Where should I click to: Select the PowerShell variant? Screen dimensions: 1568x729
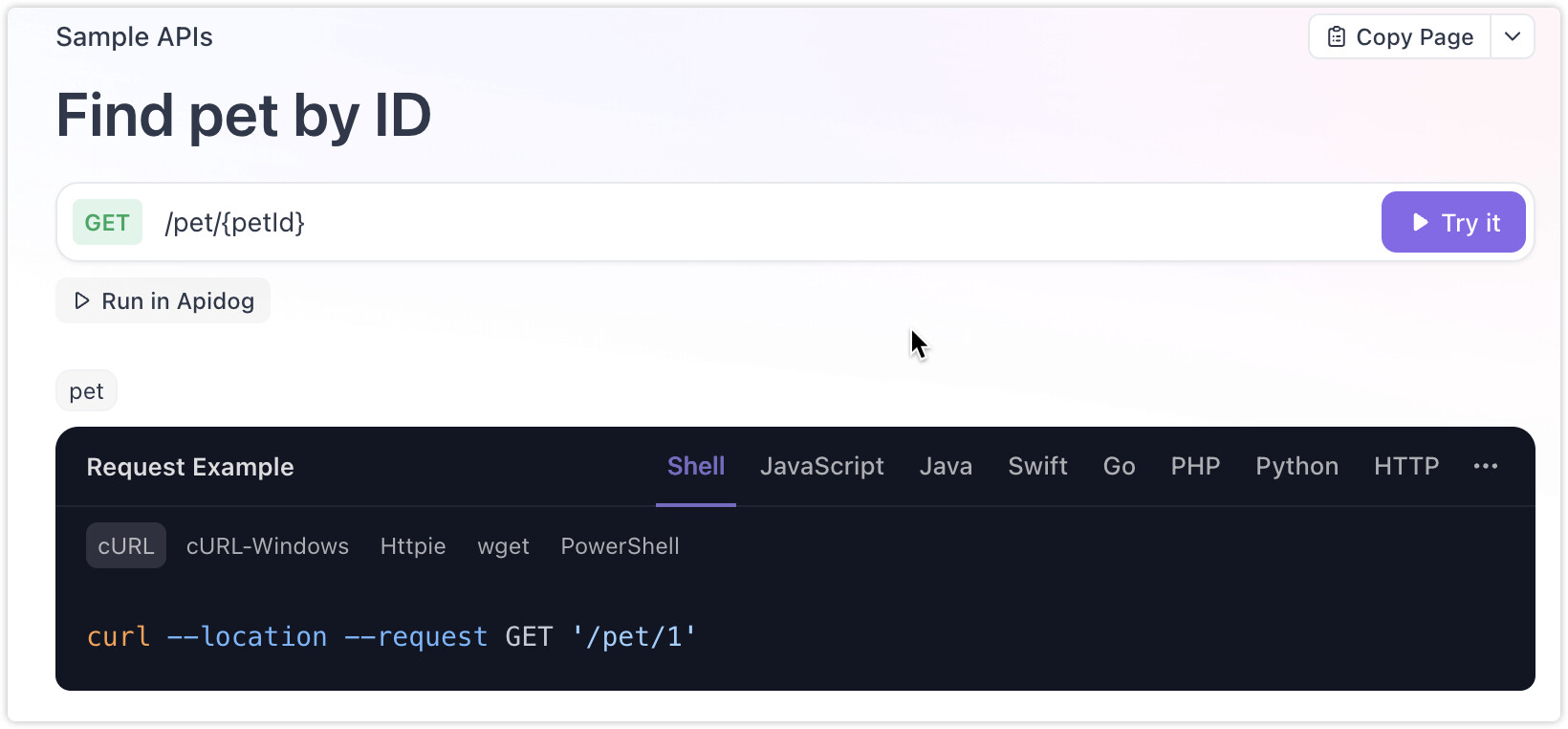[620, 545]
